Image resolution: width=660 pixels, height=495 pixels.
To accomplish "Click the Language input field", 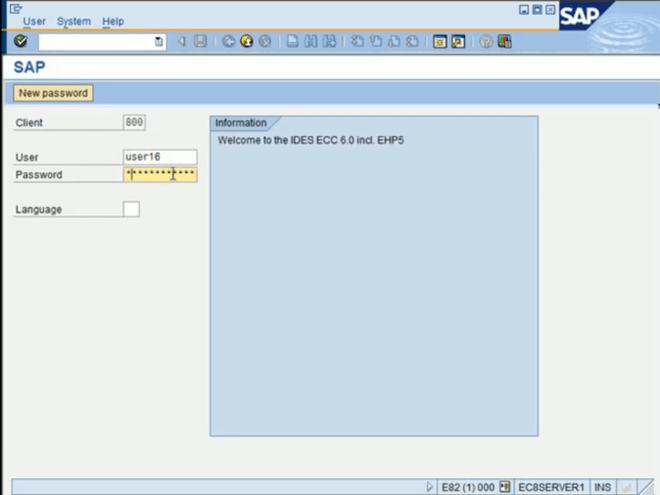I will 131,209.
